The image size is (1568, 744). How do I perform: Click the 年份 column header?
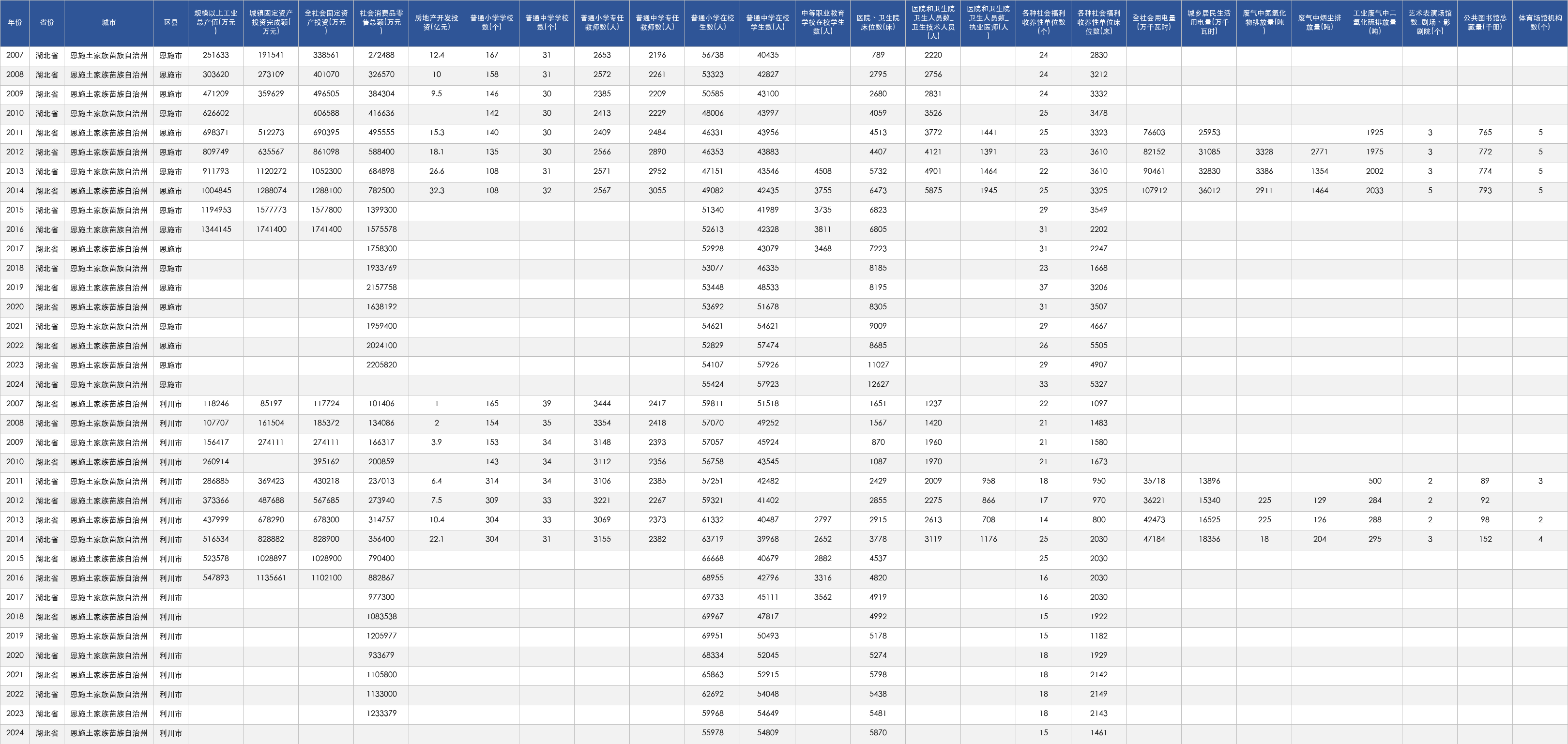pos(15,23)
